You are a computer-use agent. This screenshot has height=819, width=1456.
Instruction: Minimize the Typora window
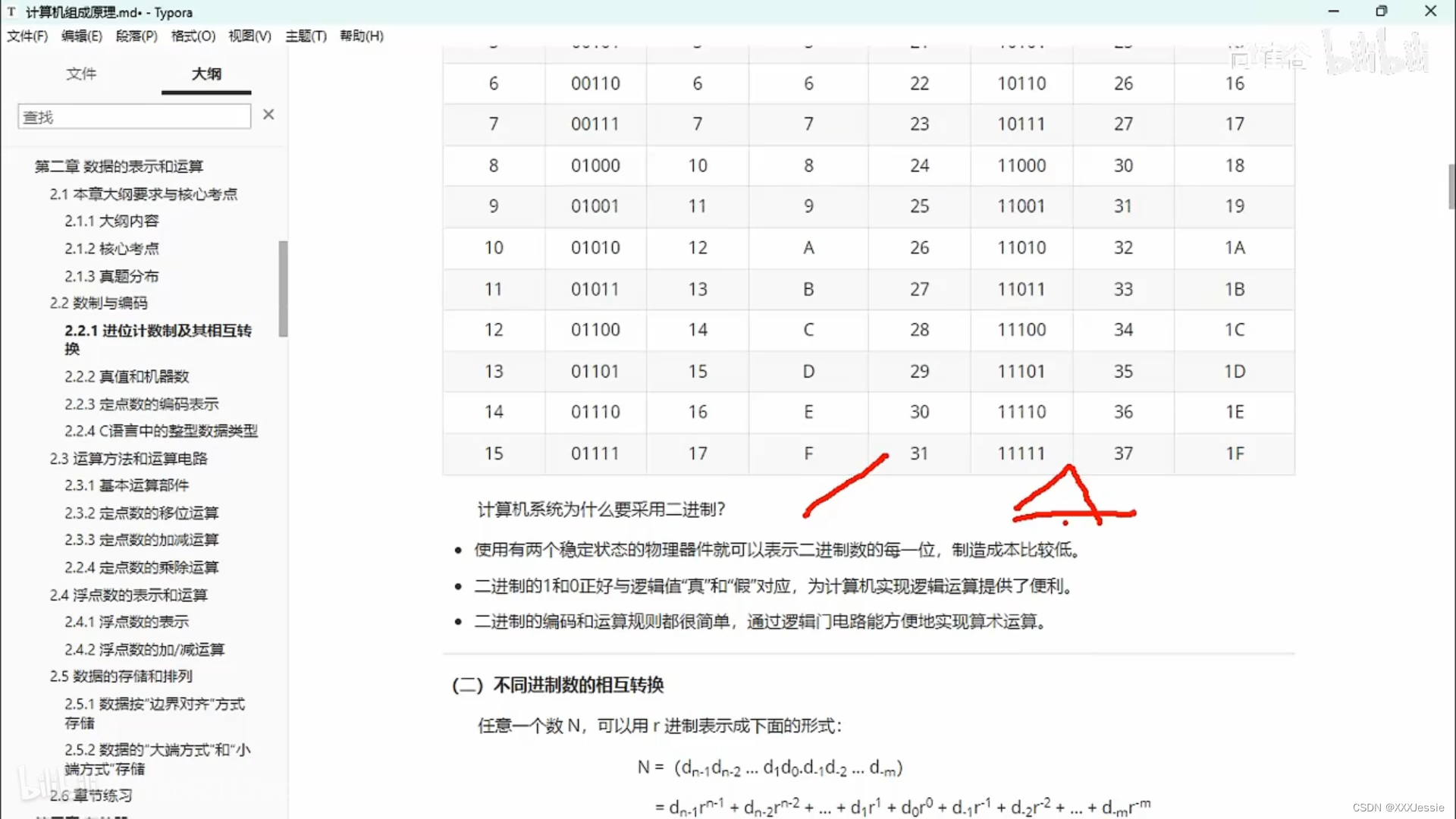(x=1334, y=11)
